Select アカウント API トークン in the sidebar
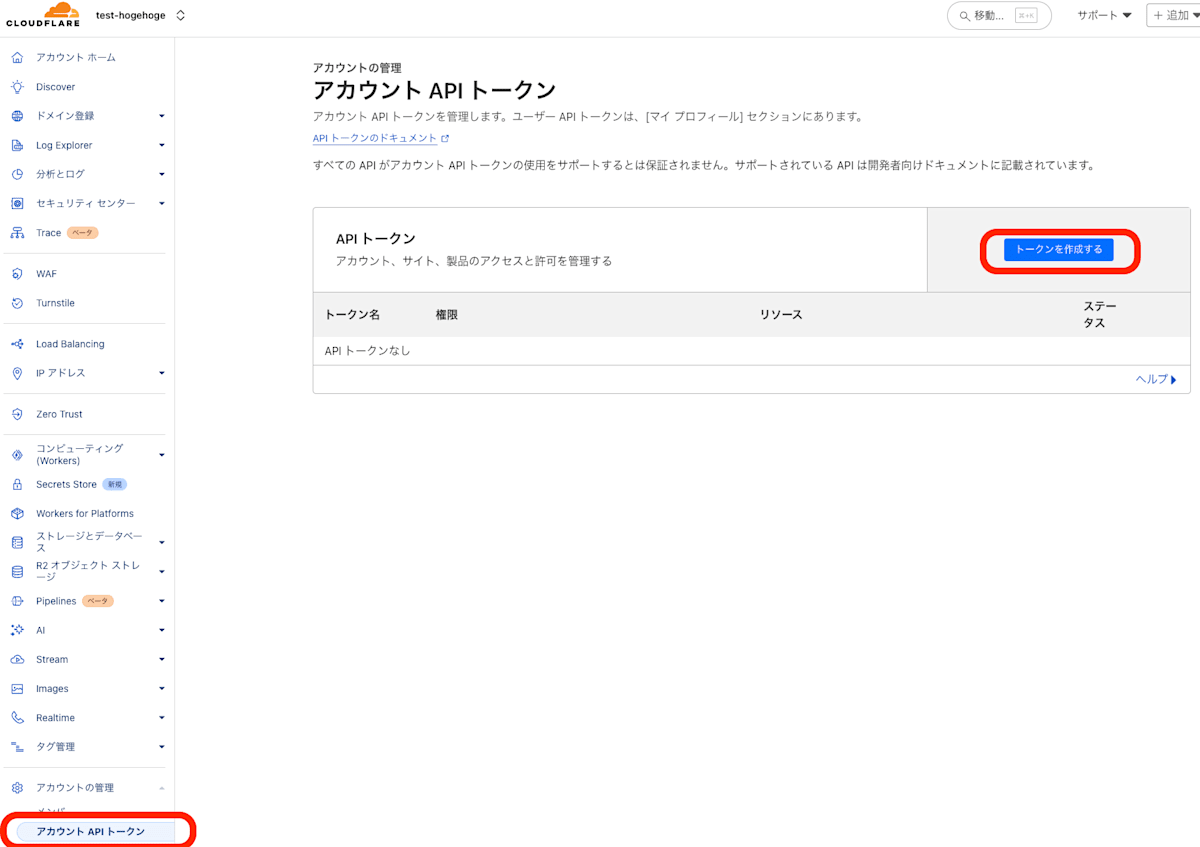 (95, 831)
